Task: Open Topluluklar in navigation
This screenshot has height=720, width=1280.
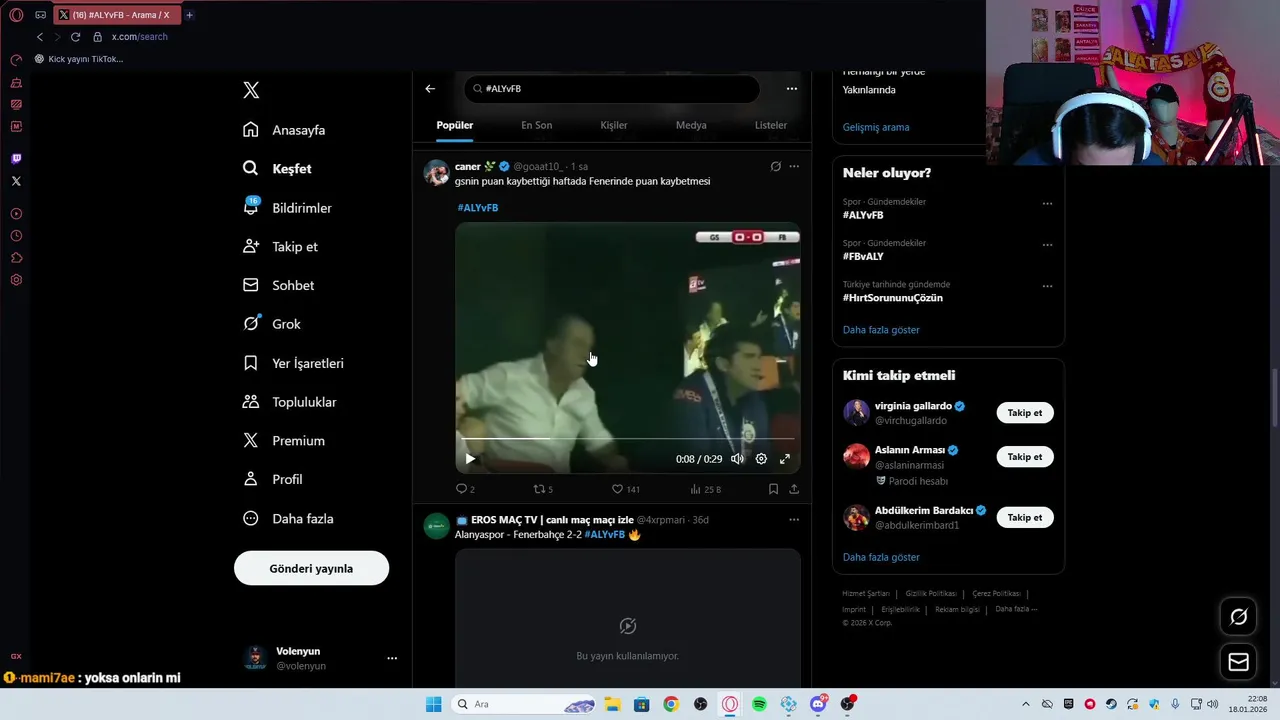Action: 291,402
